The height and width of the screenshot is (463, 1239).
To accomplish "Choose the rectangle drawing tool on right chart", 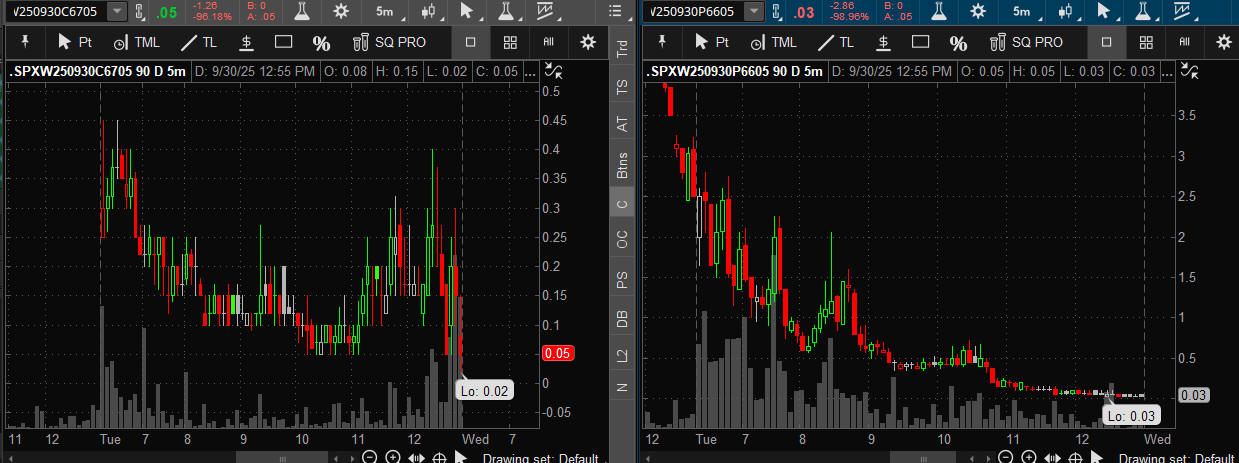I will [x=919, y=42].
